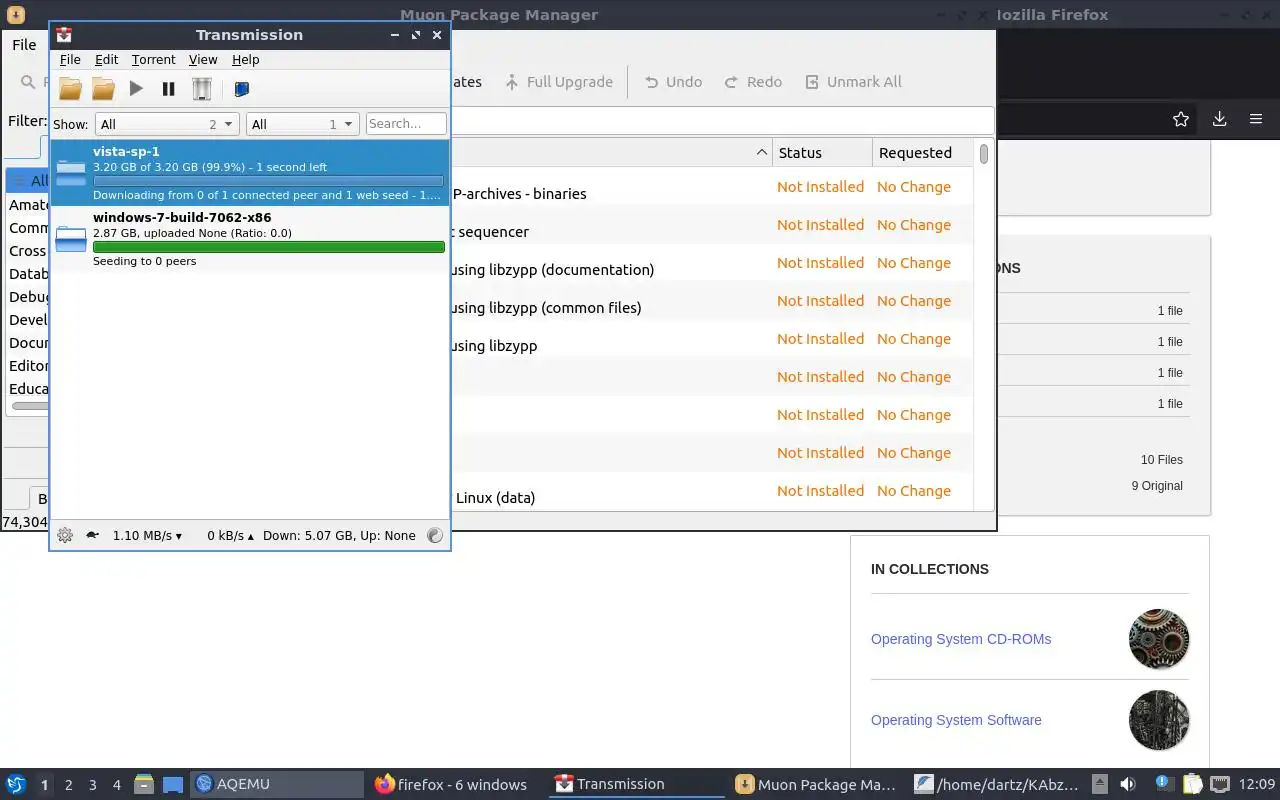Click Full Upgrade in Muon toolbar

[558, 82]
